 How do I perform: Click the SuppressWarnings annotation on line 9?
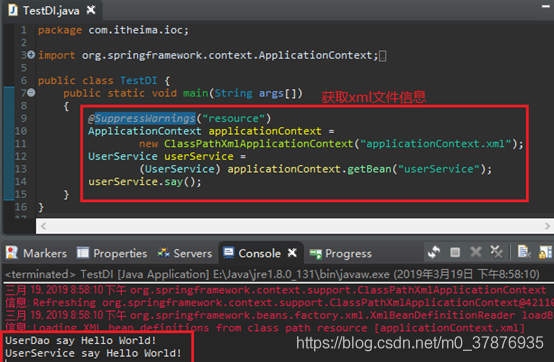(145, 118)
